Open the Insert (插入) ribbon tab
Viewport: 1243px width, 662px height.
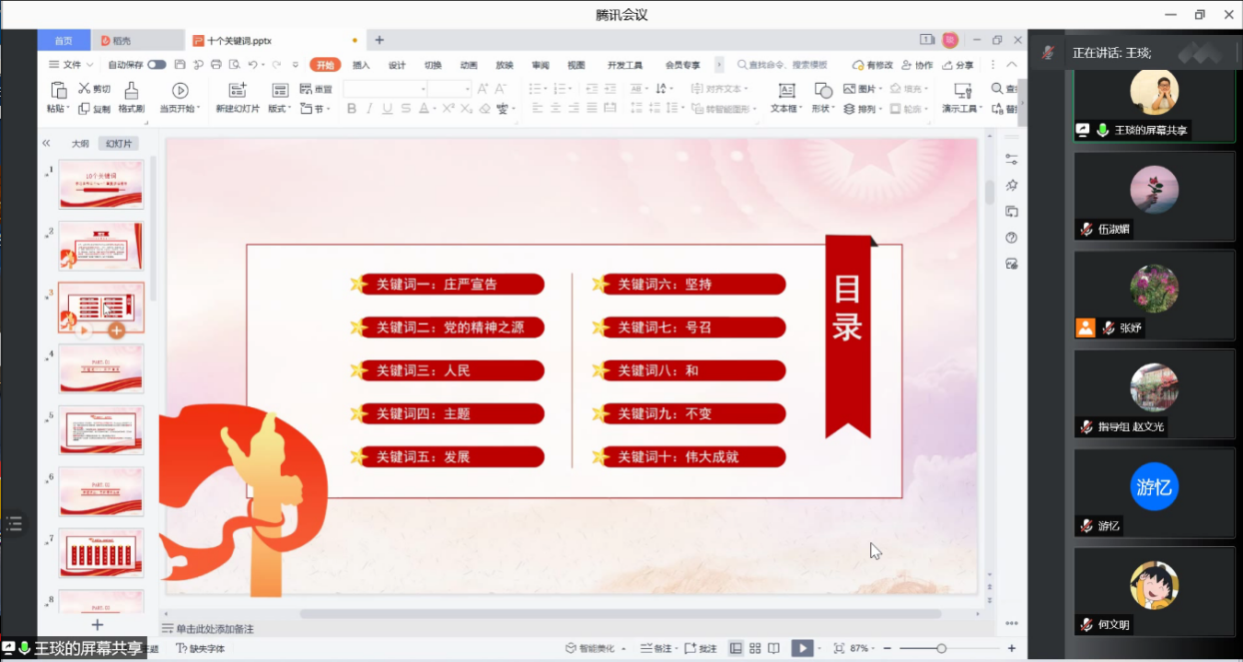coord(361,65)
